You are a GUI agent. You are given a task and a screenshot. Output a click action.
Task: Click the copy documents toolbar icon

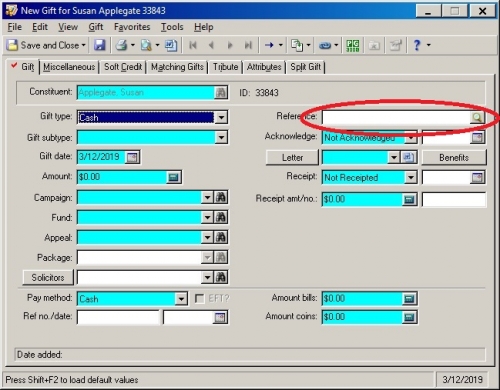pos(297,45)
